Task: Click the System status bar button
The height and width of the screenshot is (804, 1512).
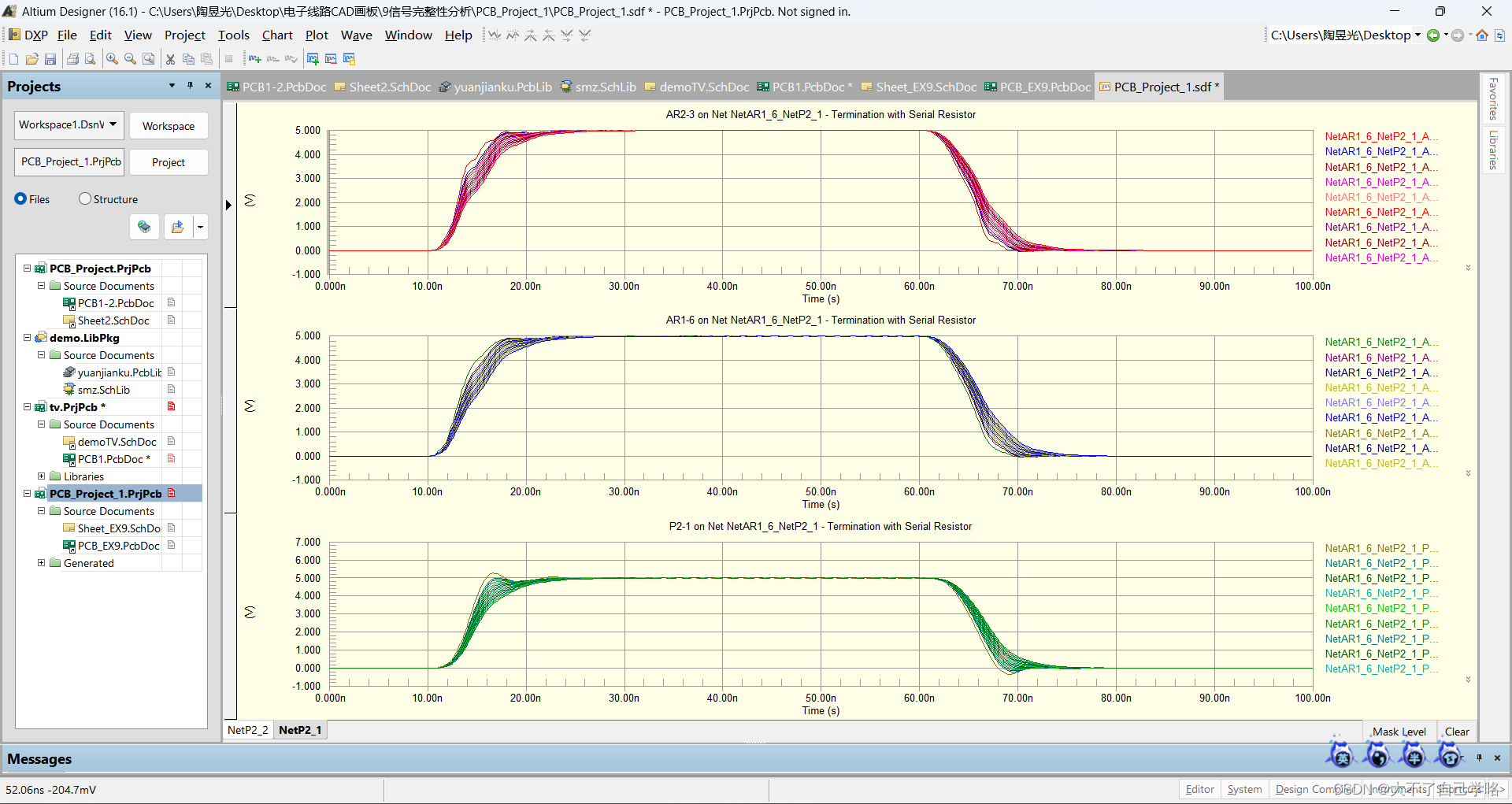Action: [1244, 789]
